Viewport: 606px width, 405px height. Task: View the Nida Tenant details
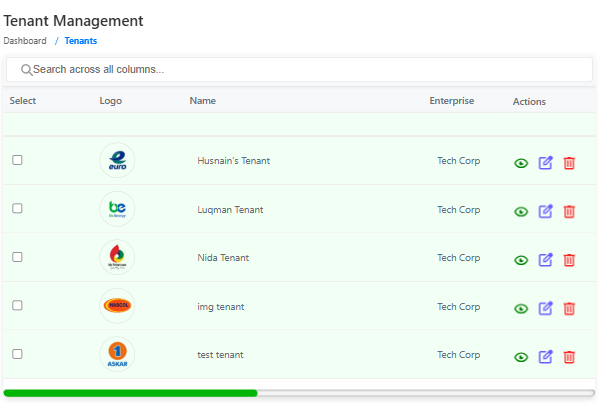[521, 260]
